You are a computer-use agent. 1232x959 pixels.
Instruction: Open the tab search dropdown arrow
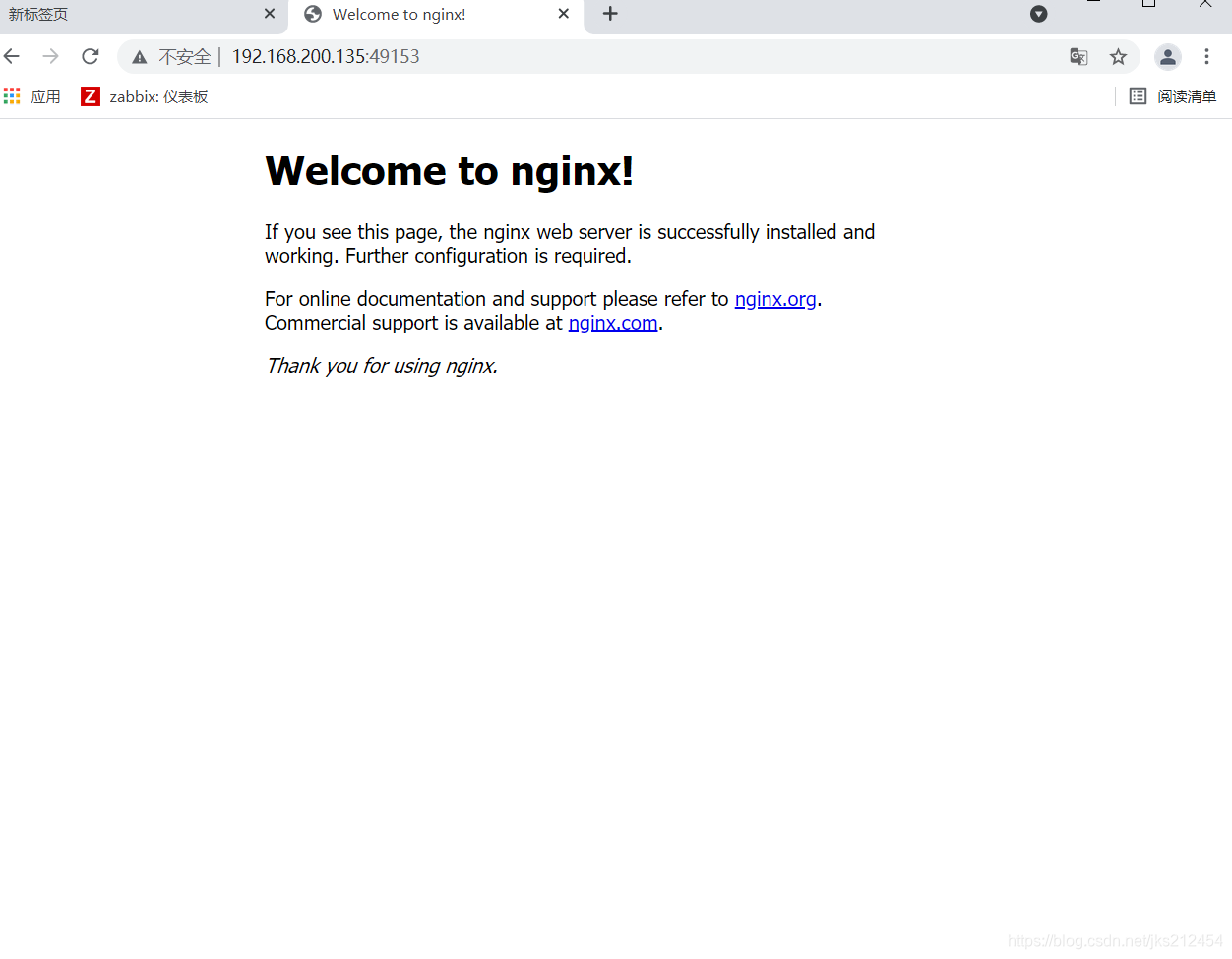pos(1038,14)
